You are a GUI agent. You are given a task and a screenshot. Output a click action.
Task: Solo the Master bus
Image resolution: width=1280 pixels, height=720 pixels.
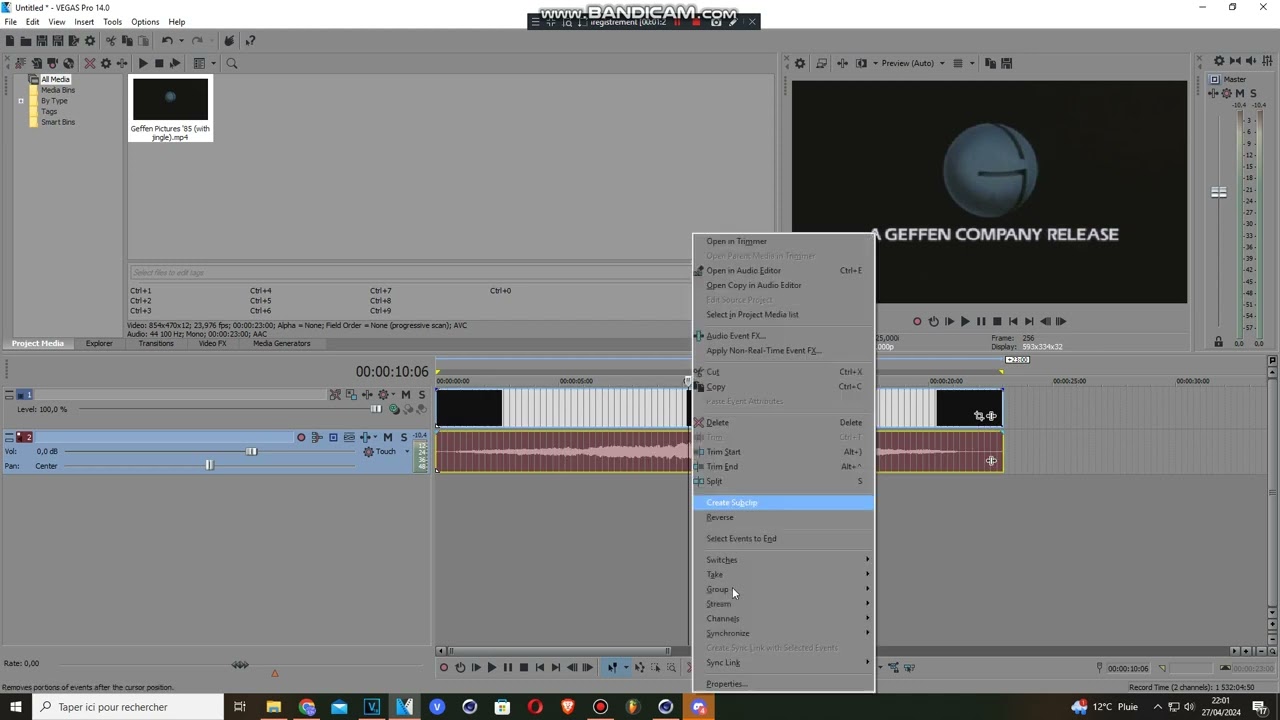[x=1253, y=93]
